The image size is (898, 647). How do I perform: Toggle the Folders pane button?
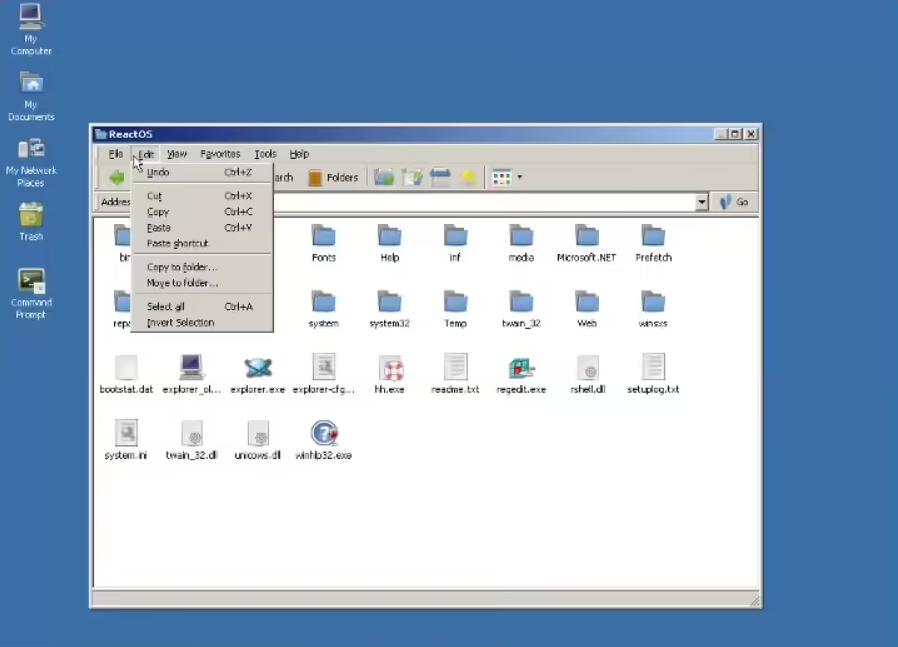point(332,178)
